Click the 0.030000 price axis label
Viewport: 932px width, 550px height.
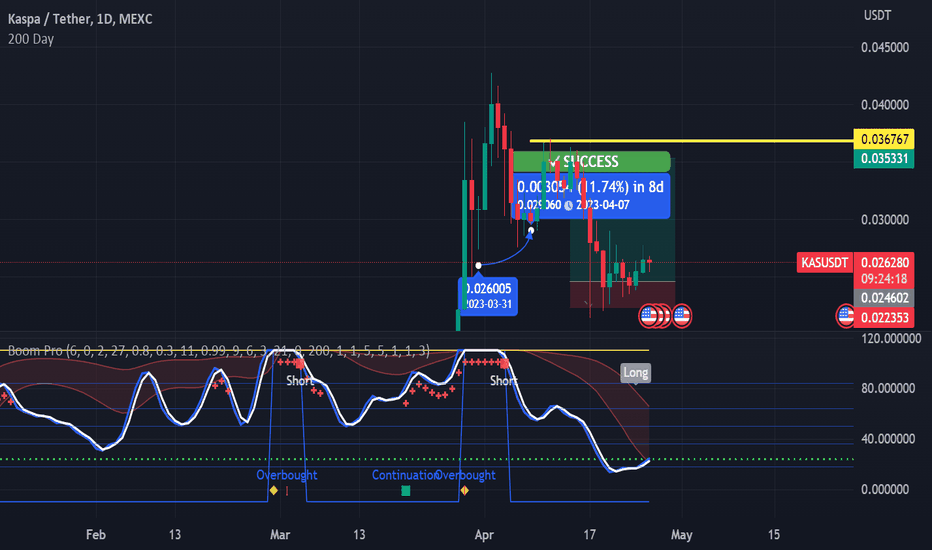[884, 220]
